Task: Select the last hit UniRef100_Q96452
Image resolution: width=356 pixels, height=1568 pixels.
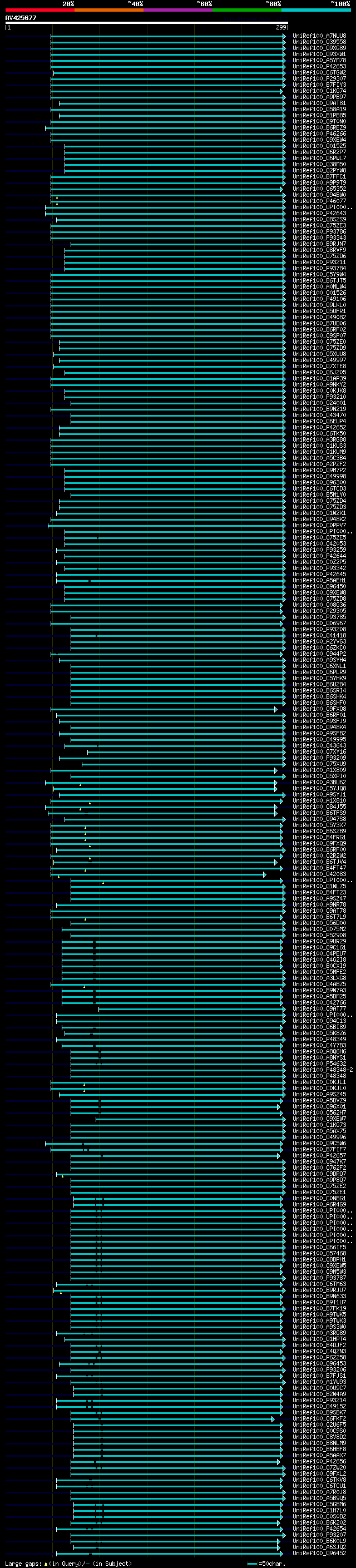Action: tap(319, 1554)
